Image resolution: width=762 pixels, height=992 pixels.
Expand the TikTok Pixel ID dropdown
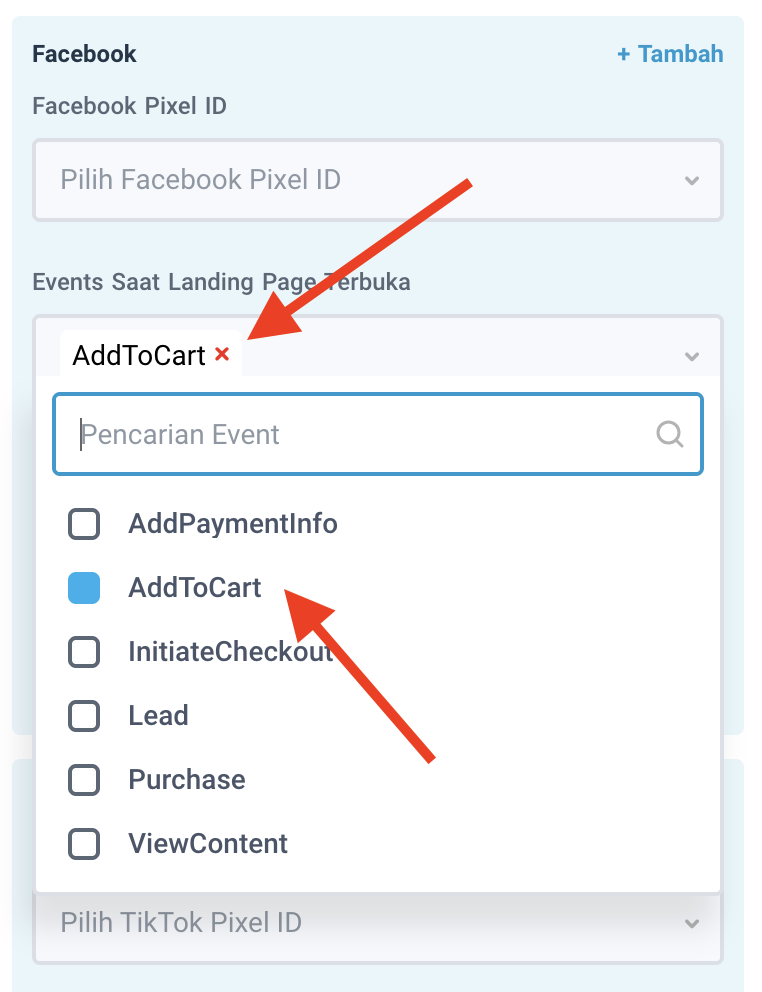(378, 922)
